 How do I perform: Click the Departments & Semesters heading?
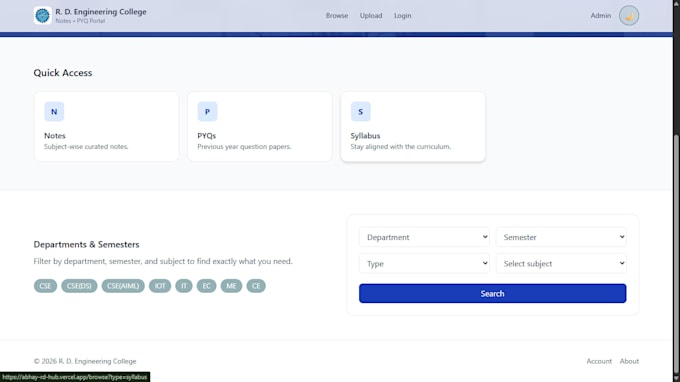pos(86,245)
